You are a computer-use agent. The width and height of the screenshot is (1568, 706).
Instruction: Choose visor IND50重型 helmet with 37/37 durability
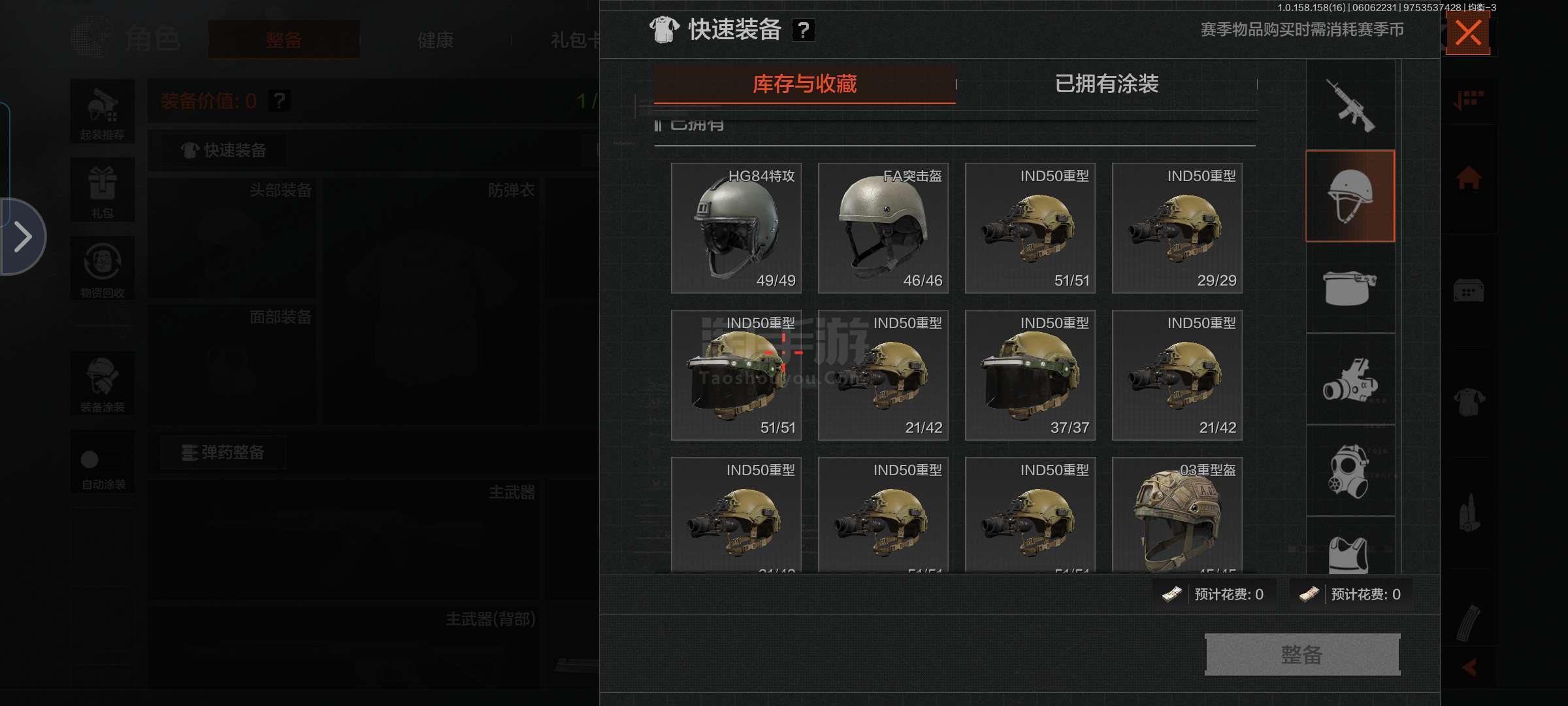pyautogui.click(x=1030, y=375)
